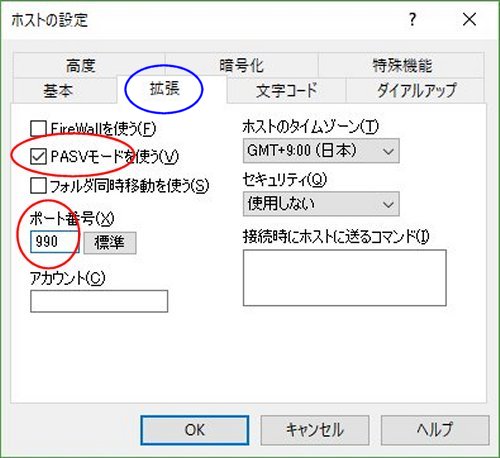Enable the FireWallを使う checkbox
500x458 pixels.
pyautogui.click(x=38, y=128)
